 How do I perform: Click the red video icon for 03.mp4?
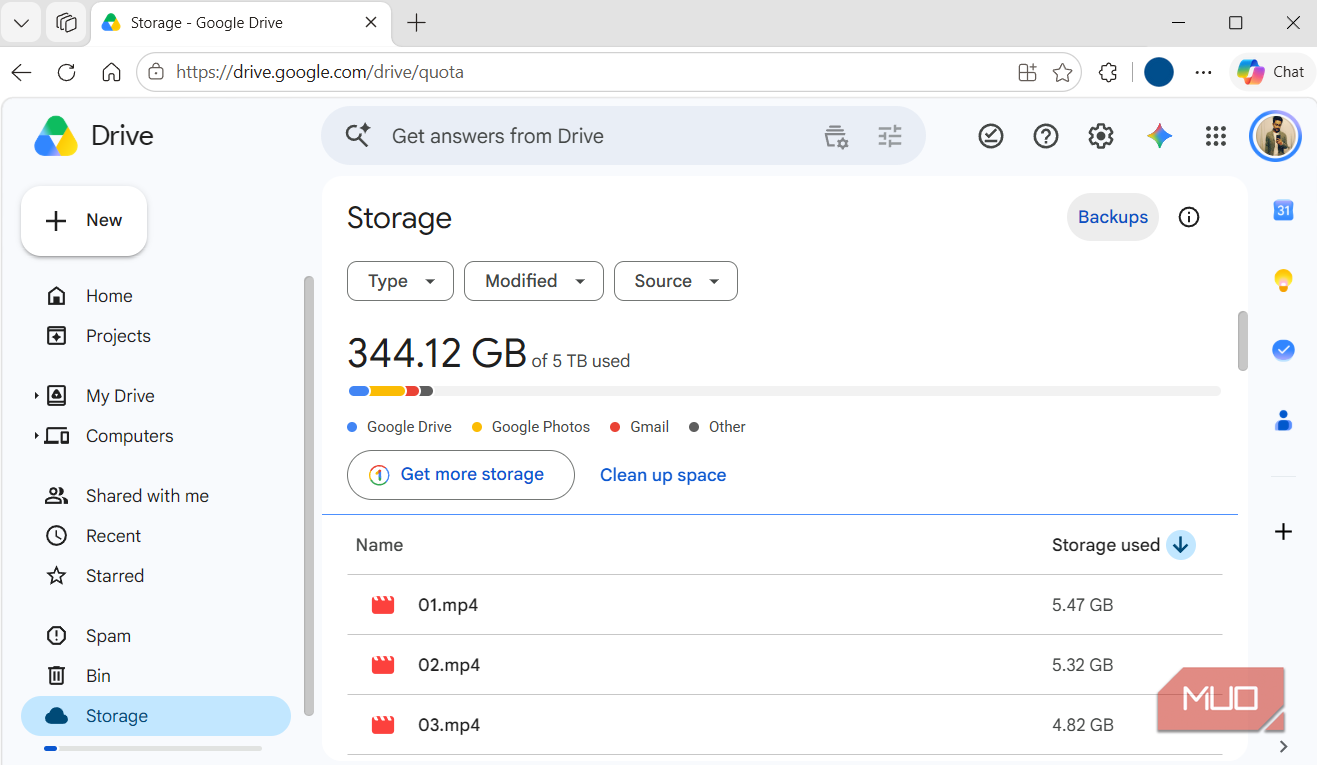383,725
